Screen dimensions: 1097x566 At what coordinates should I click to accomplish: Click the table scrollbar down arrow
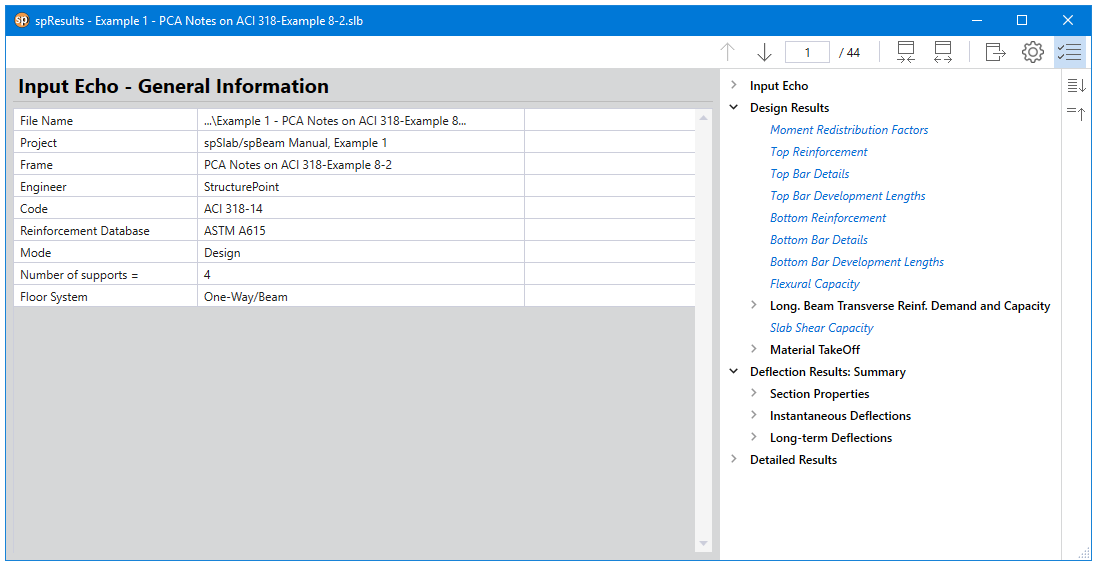[704, 544]
